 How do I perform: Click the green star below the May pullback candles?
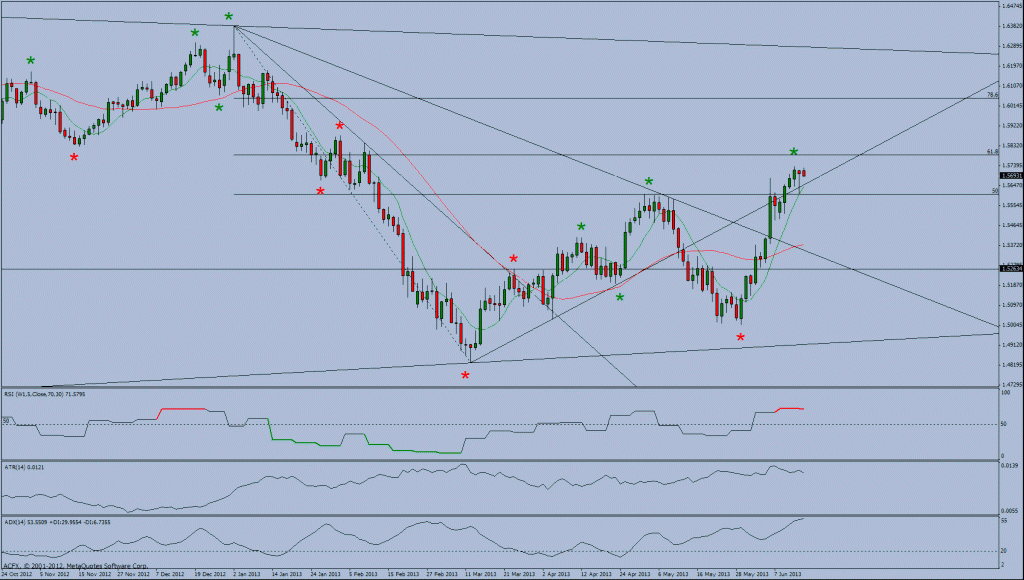coord(621,296)
